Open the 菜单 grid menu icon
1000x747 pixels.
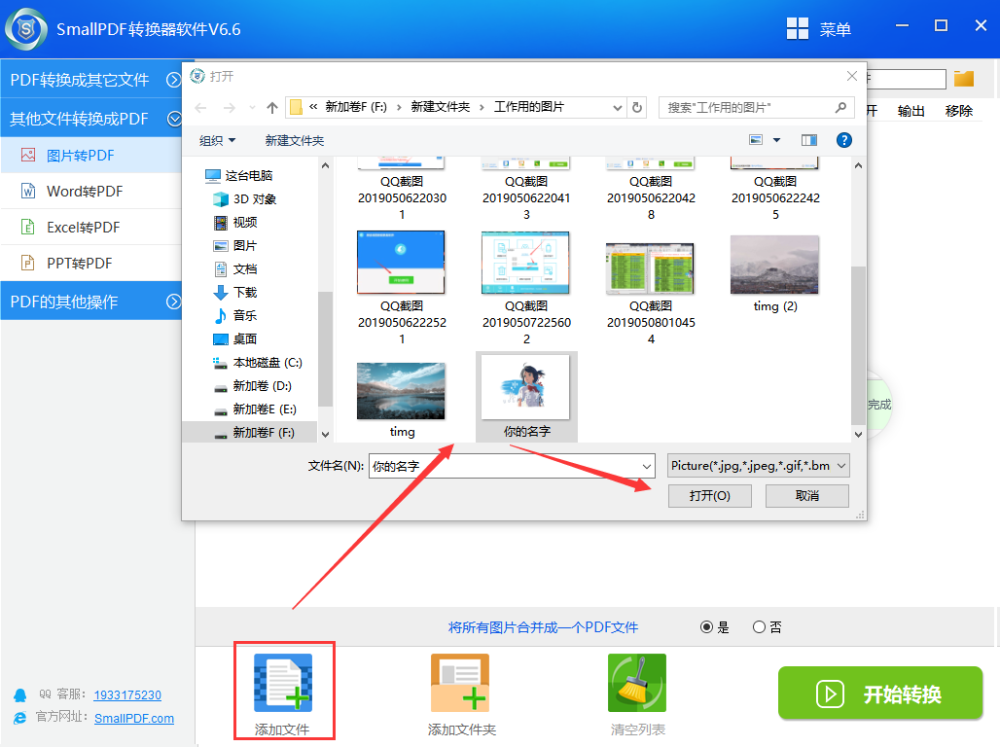pyautogui.click(x=797, y=29)
